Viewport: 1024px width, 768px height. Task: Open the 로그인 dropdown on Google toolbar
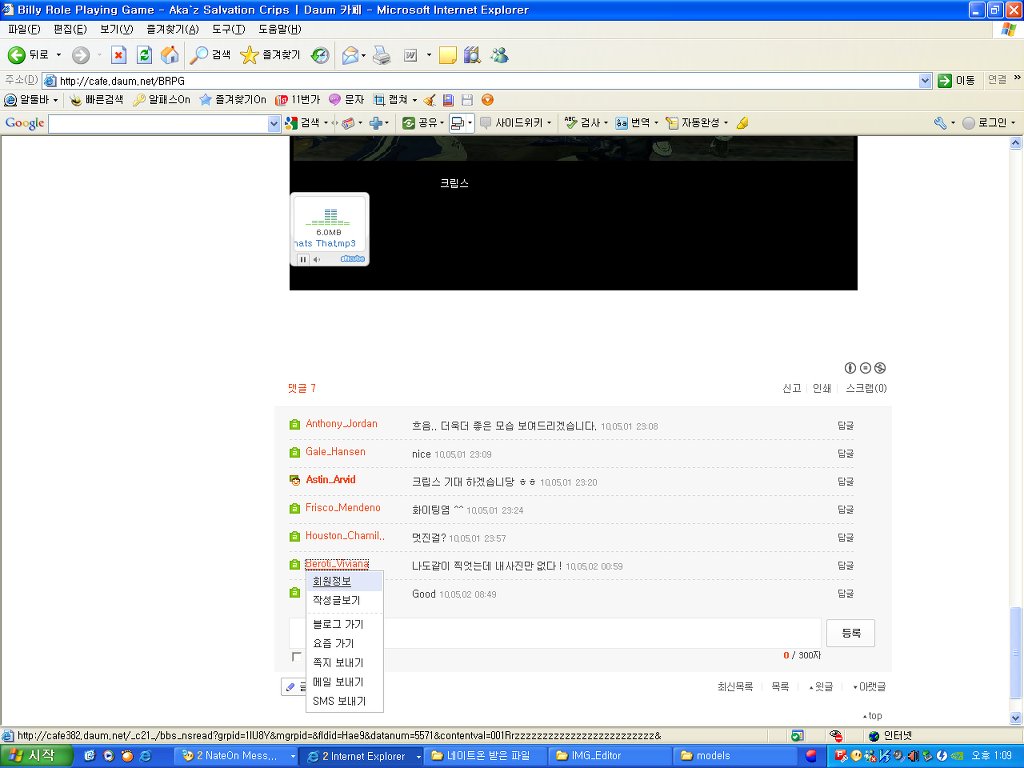1013,123
